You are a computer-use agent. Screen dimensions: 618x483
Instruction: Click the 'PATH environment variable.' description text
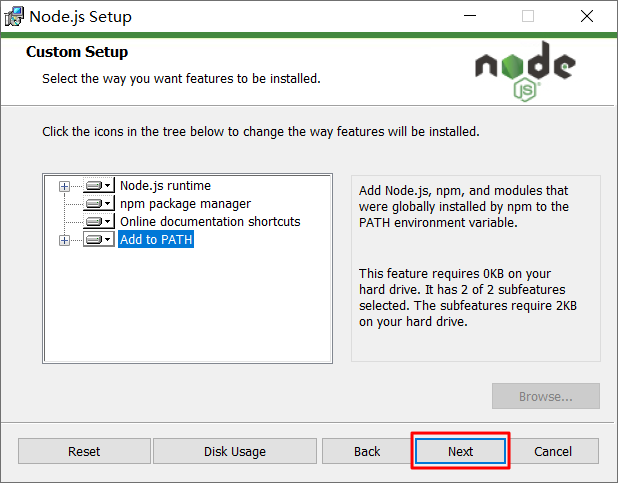(x=438, y=223)
